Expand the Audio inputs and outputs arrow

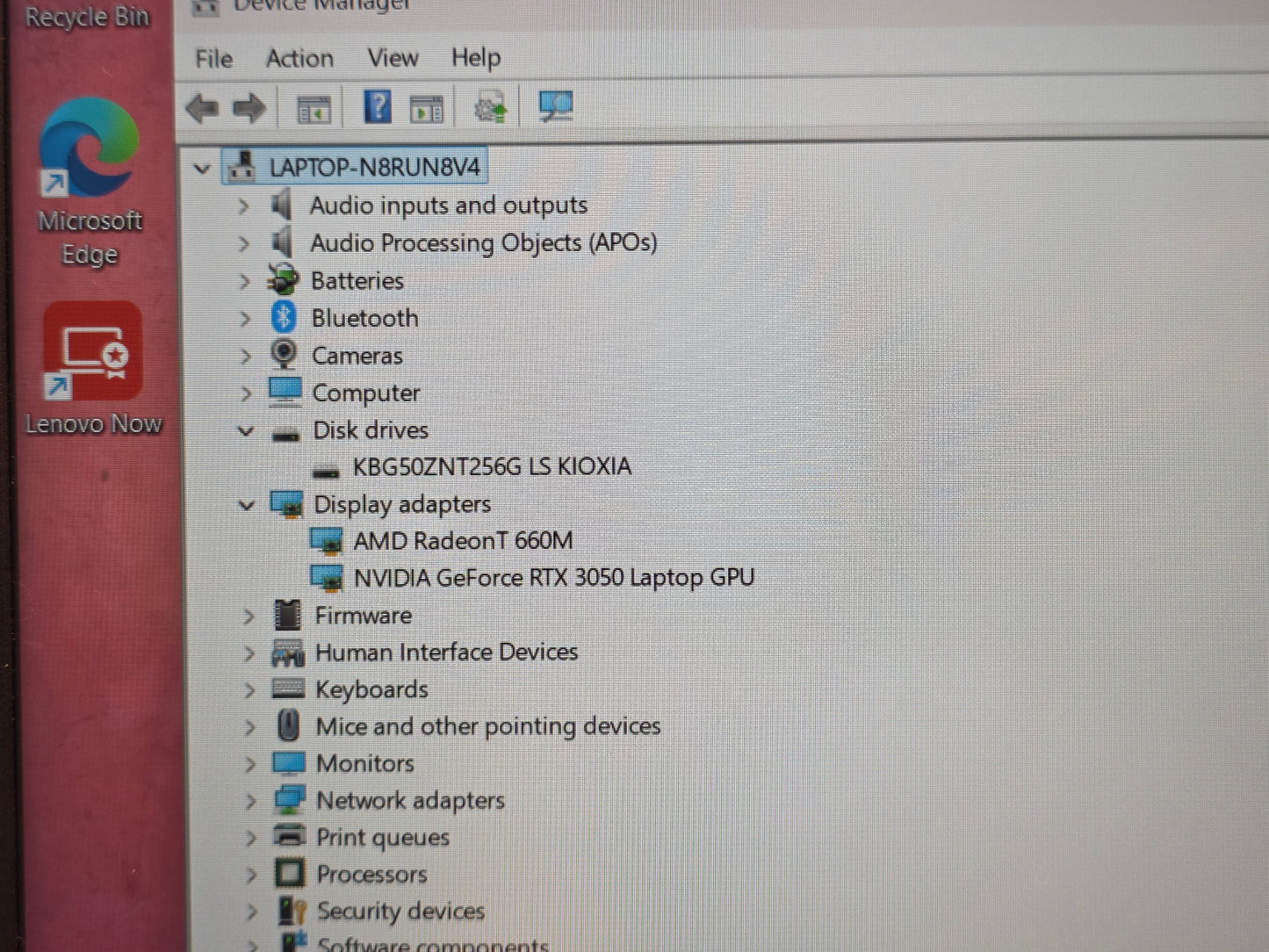[243, 206]
